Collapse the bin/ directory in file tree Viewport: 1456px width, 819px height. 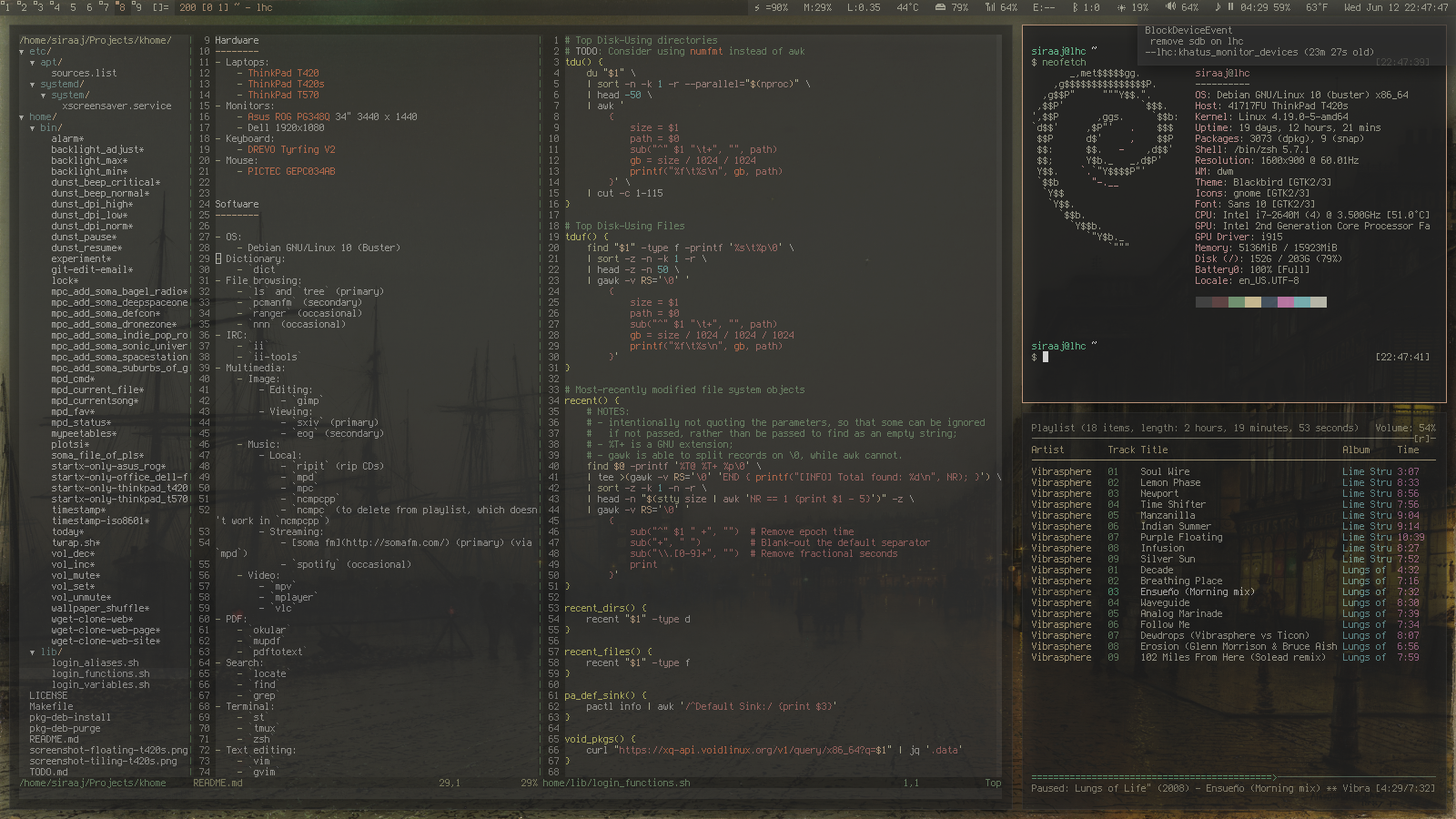pyautogui.click(x=33, y=128)
